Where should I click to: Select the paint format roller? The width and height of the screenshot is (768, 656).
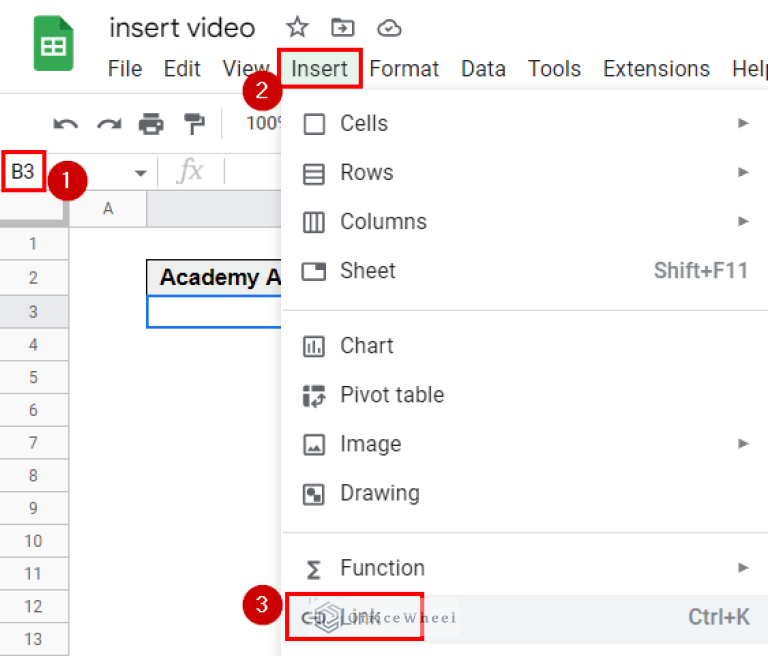194,123
